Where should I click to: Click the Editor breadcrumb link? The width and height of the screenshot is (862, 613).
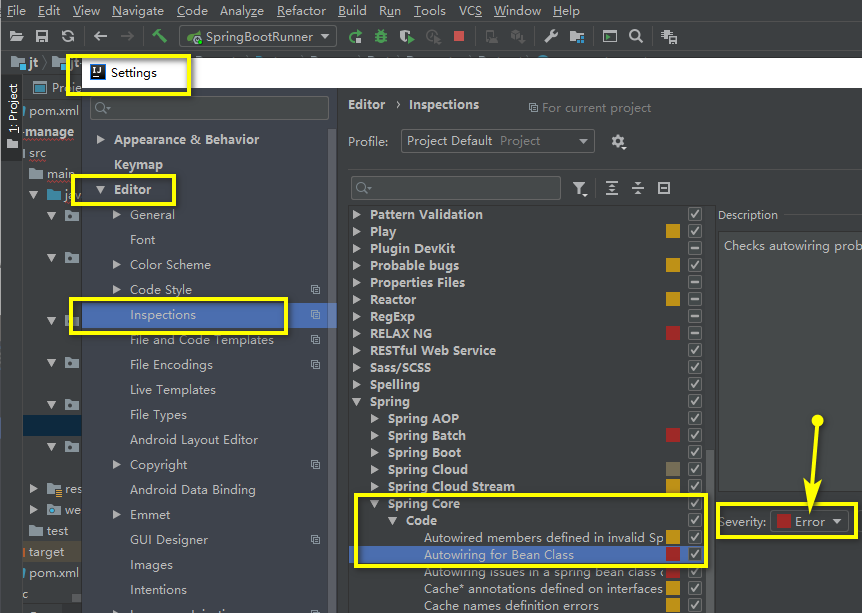[367, 104]
